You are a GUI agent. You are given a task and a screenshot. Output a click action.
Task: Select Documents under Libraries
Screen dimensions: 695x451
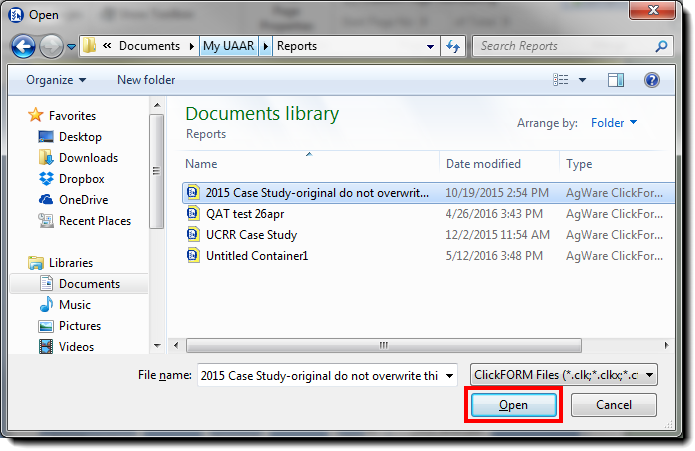pos(89,284)
